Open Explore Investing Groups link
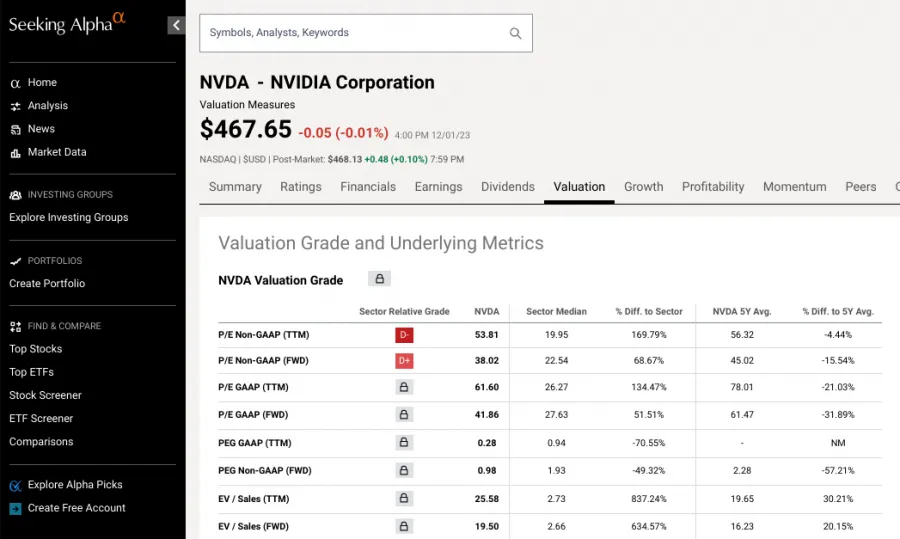 click(x=69, y=217)
